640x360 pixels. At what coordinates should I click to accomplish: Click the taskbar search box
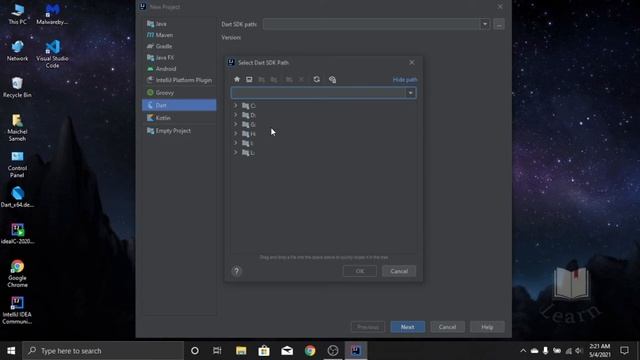coord(103,351)
